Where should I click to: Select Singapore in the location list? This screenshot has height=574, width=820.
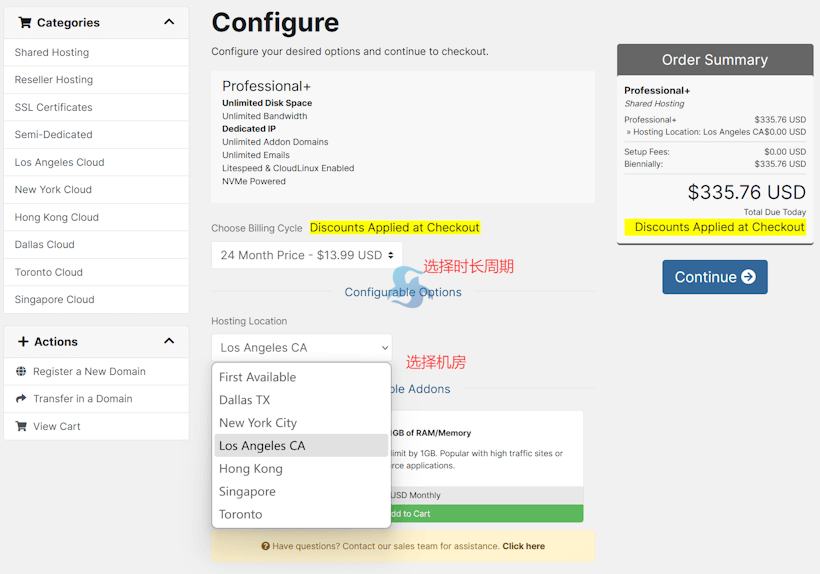[x=247, y=492]
